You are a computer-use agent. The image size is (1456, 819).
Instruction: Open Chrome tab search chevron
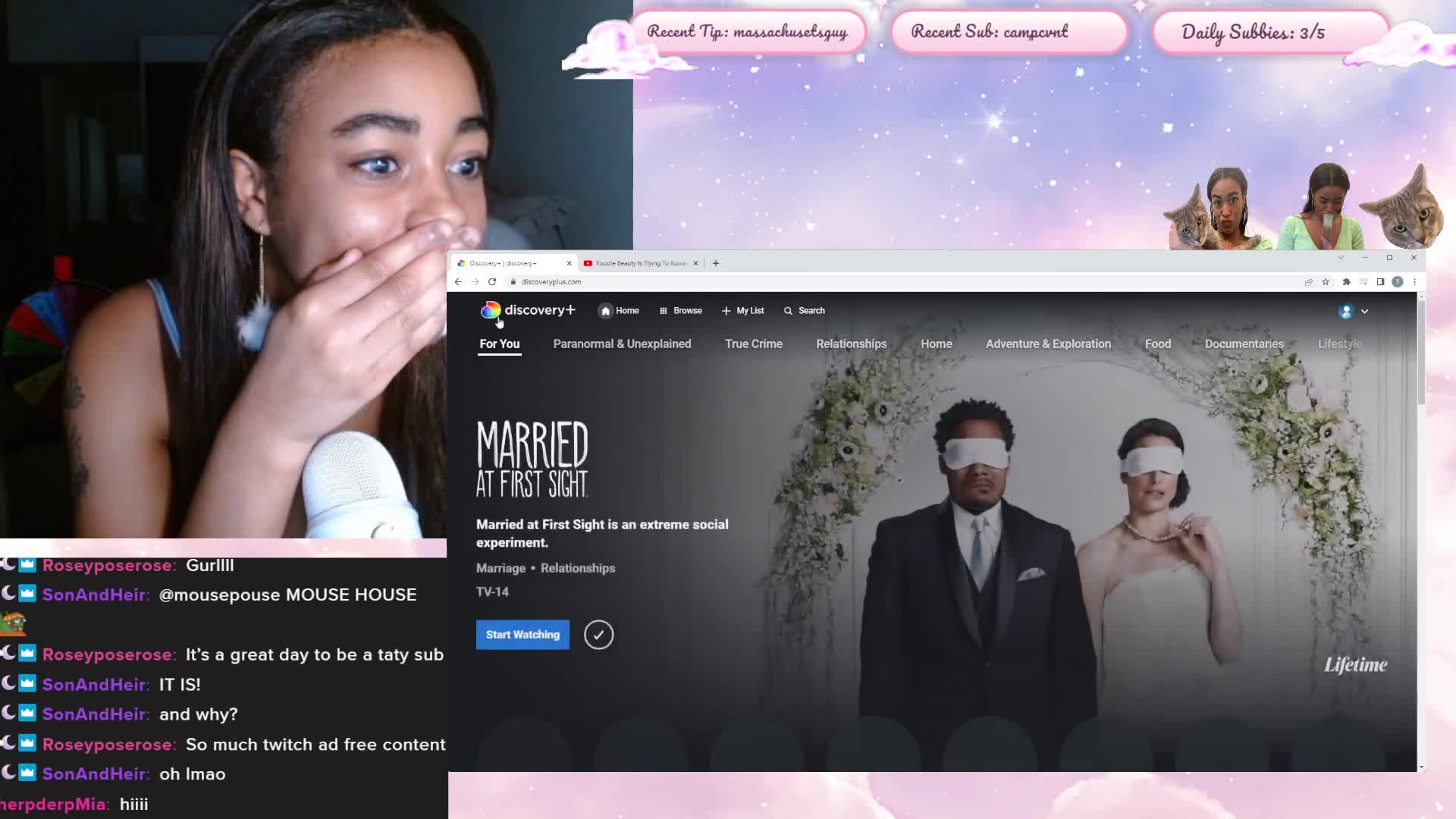click(x=1341, y=258)
